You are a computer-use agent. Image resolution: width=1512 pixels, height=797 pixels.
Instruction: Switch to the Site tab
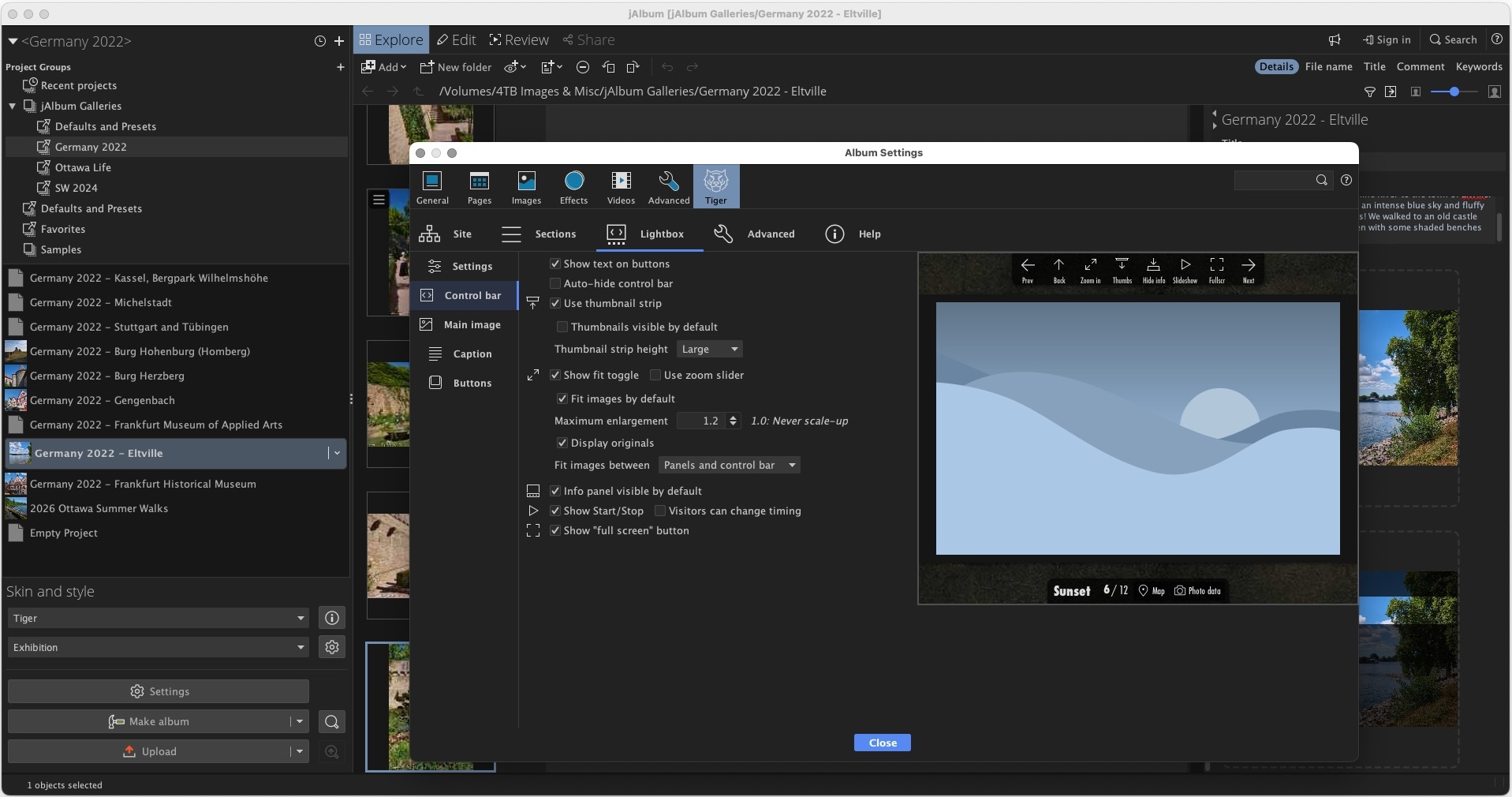click(x=446, y=234)
